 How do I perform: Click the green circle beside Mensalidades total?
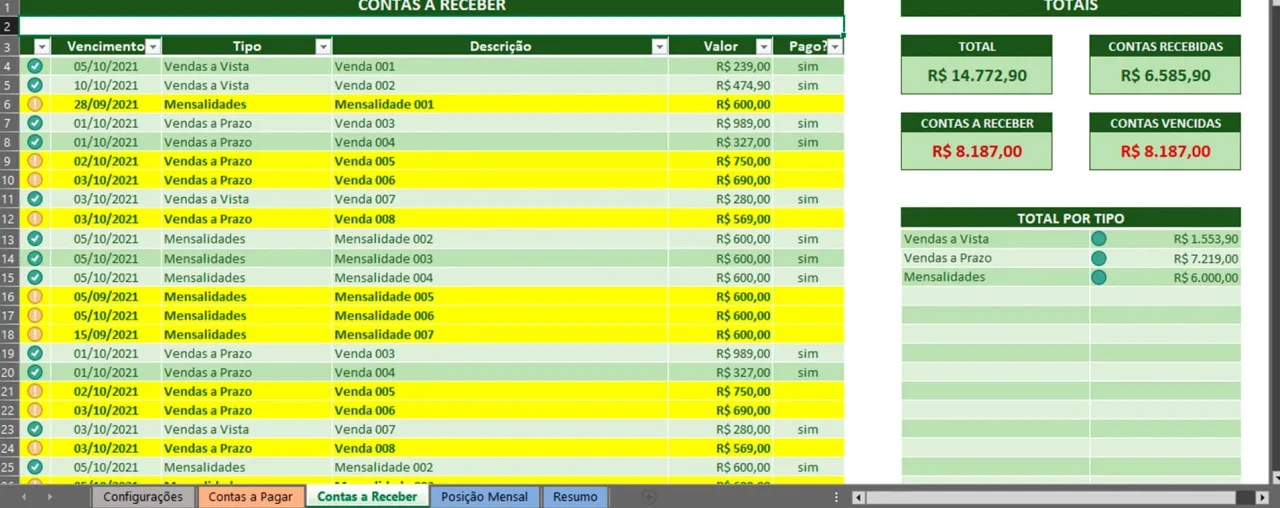[1099, 277]
